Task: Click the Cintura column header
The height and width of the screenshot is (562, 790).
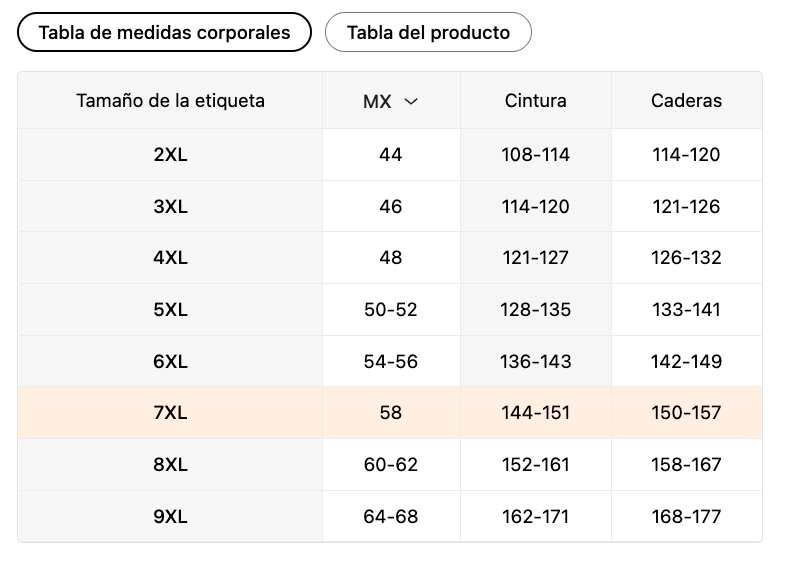Action: (x=535, y=101)
